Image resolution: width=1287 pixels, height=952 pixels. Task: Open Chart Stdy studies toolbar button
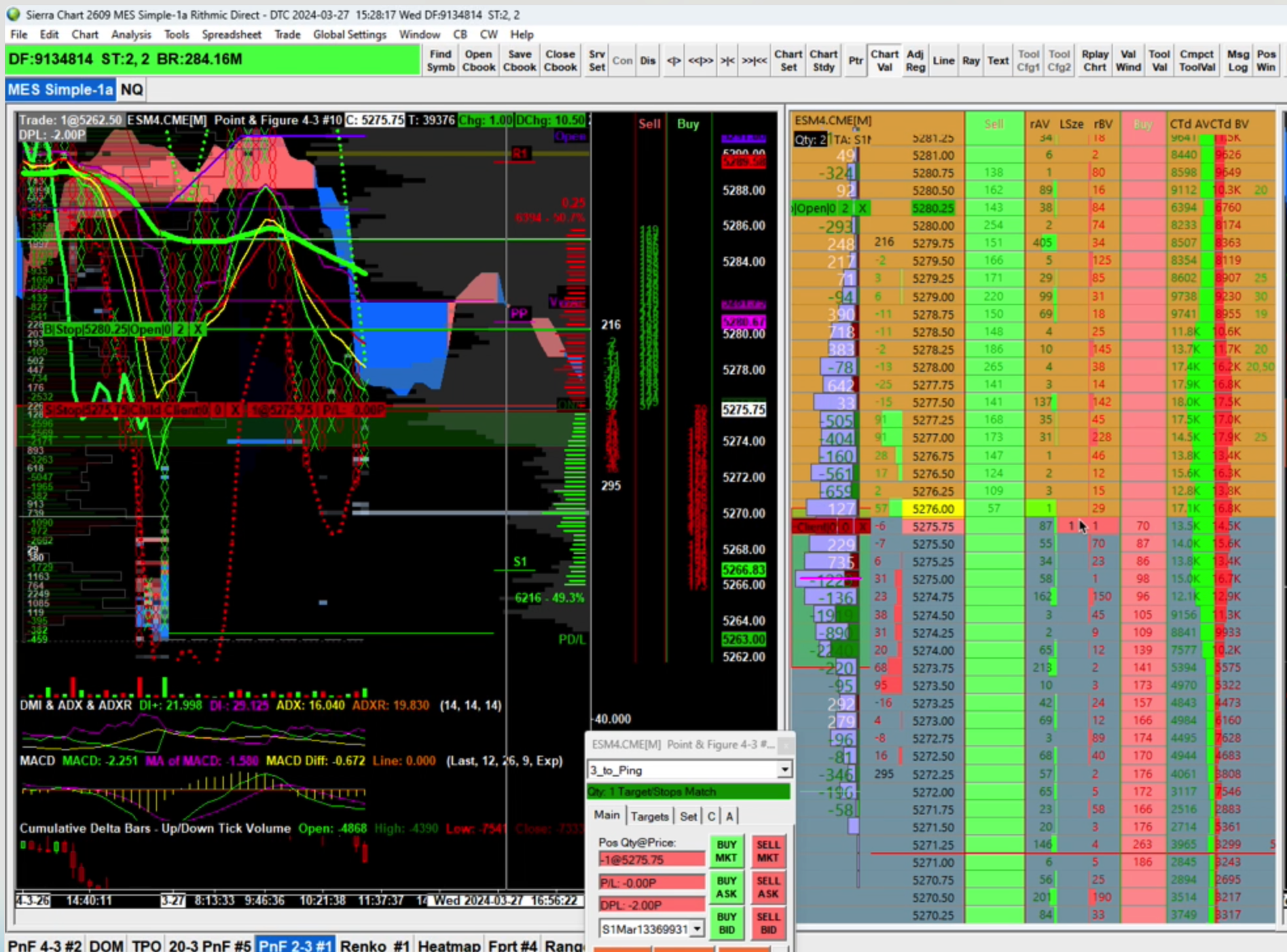tap(823, 60)
